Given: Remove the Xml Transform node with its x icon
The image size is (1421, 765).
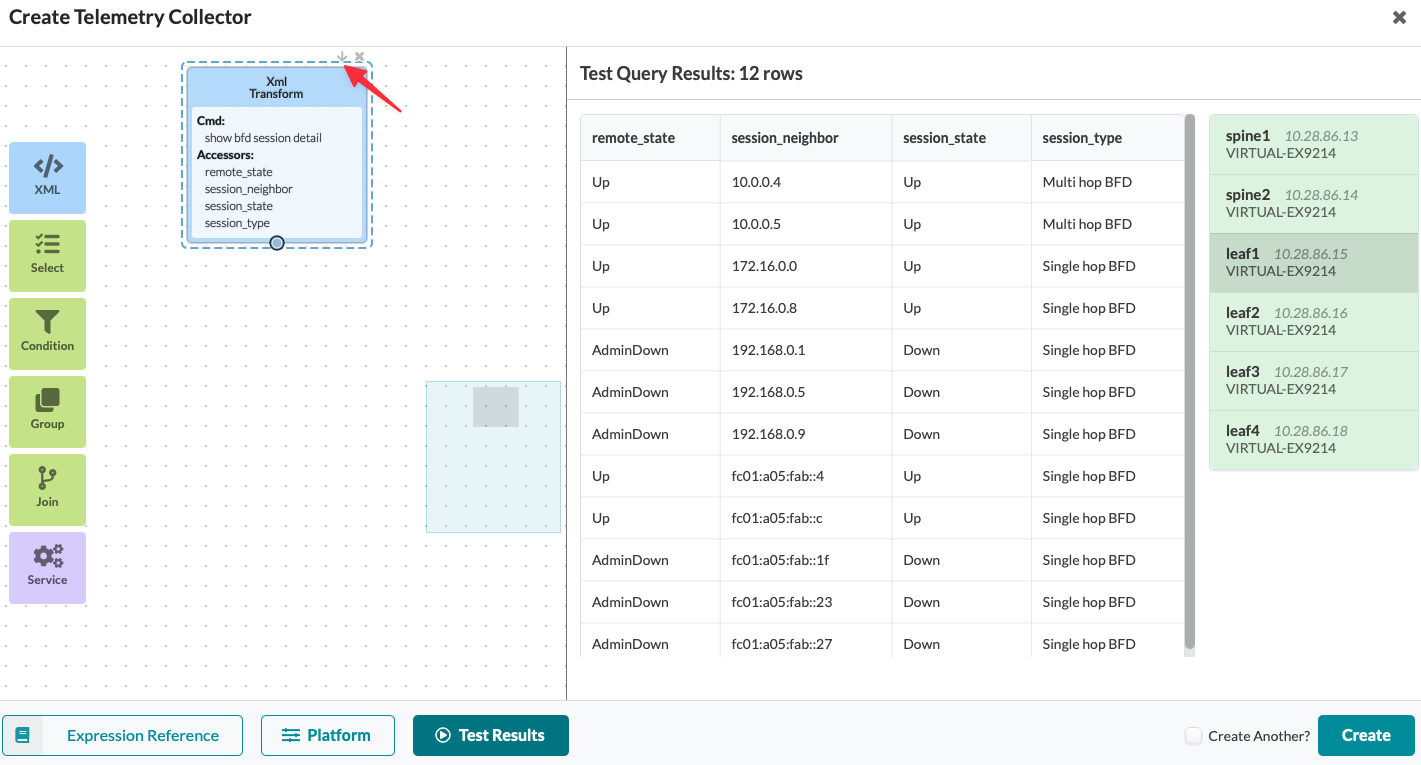Looking at the screenshot, I should (359, 57).
